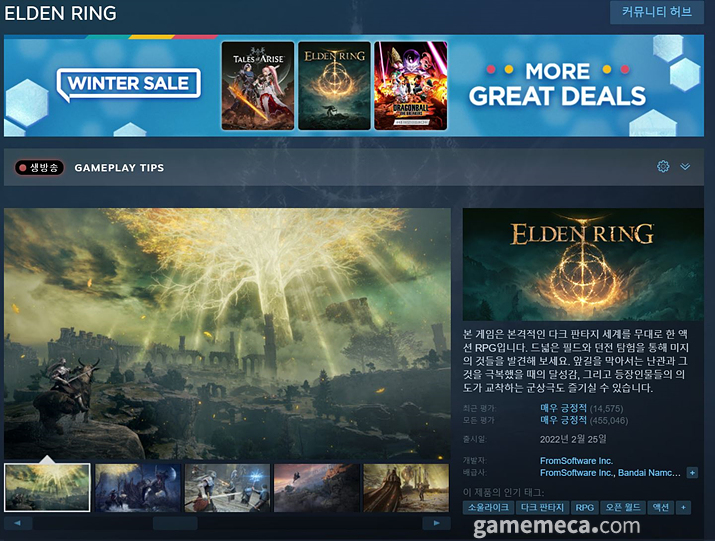Open Tales of Arise sale capsule
Screen dimensions: 715x541
tap(258, 86)
